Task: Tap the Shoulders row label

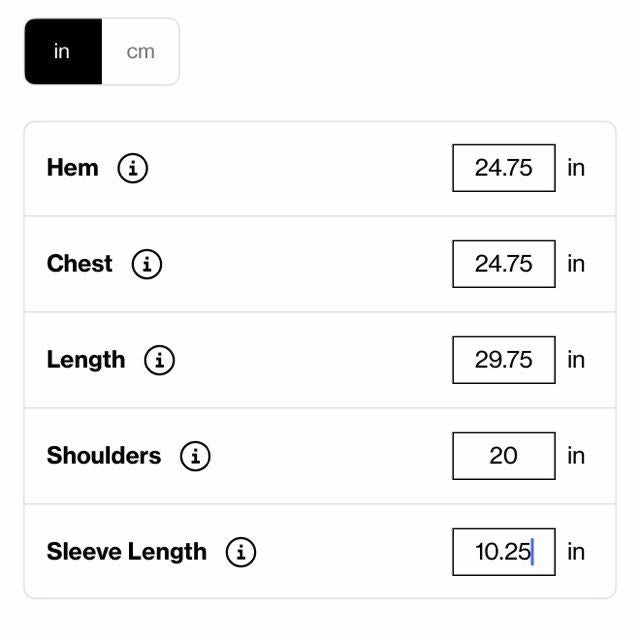Action: [x=104, y=456]
